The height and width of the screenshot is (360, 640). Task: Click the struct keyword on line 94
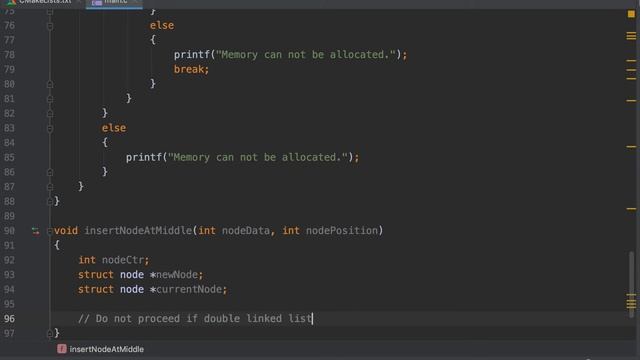[96, 289]
